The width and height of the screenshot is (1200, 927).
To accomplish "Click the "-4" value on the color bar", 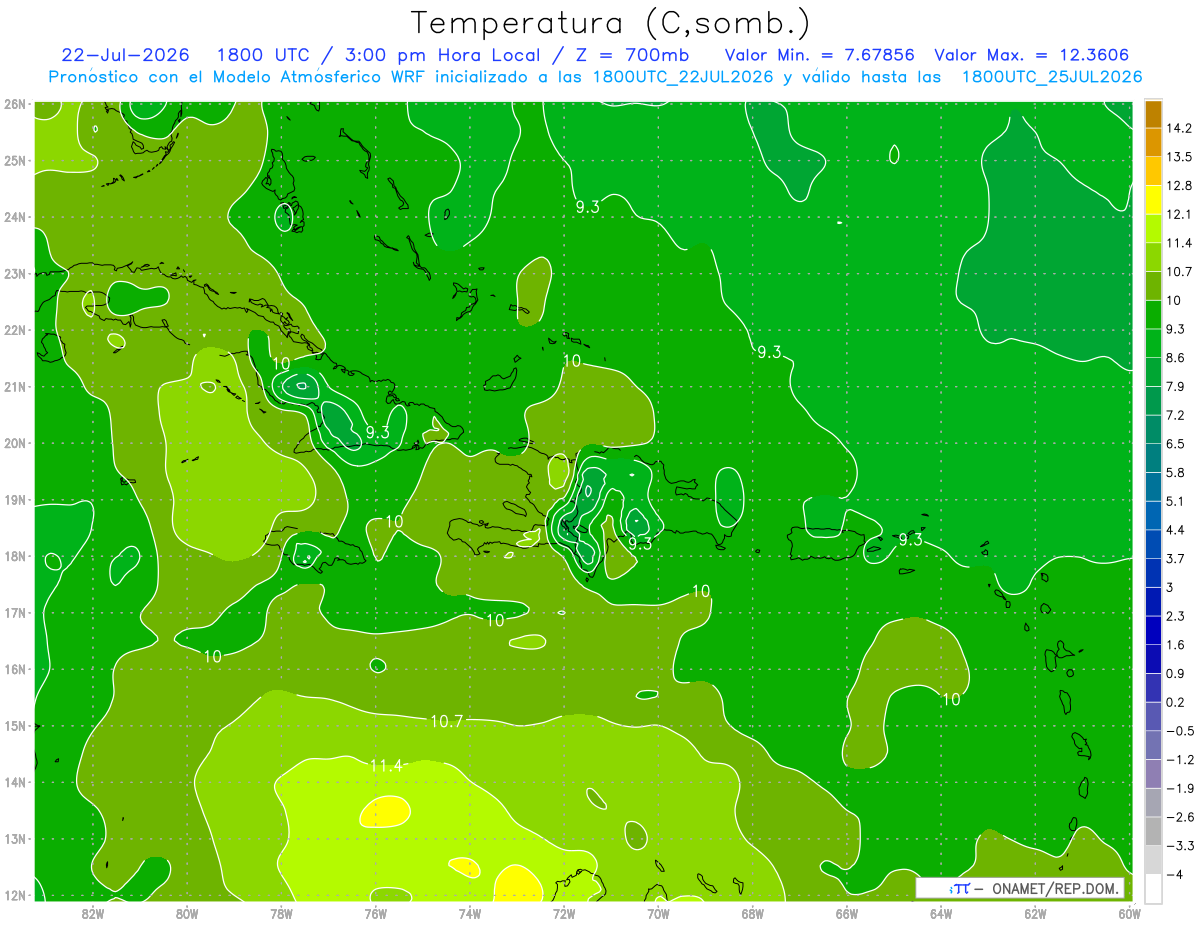I will click(1176, 874).
